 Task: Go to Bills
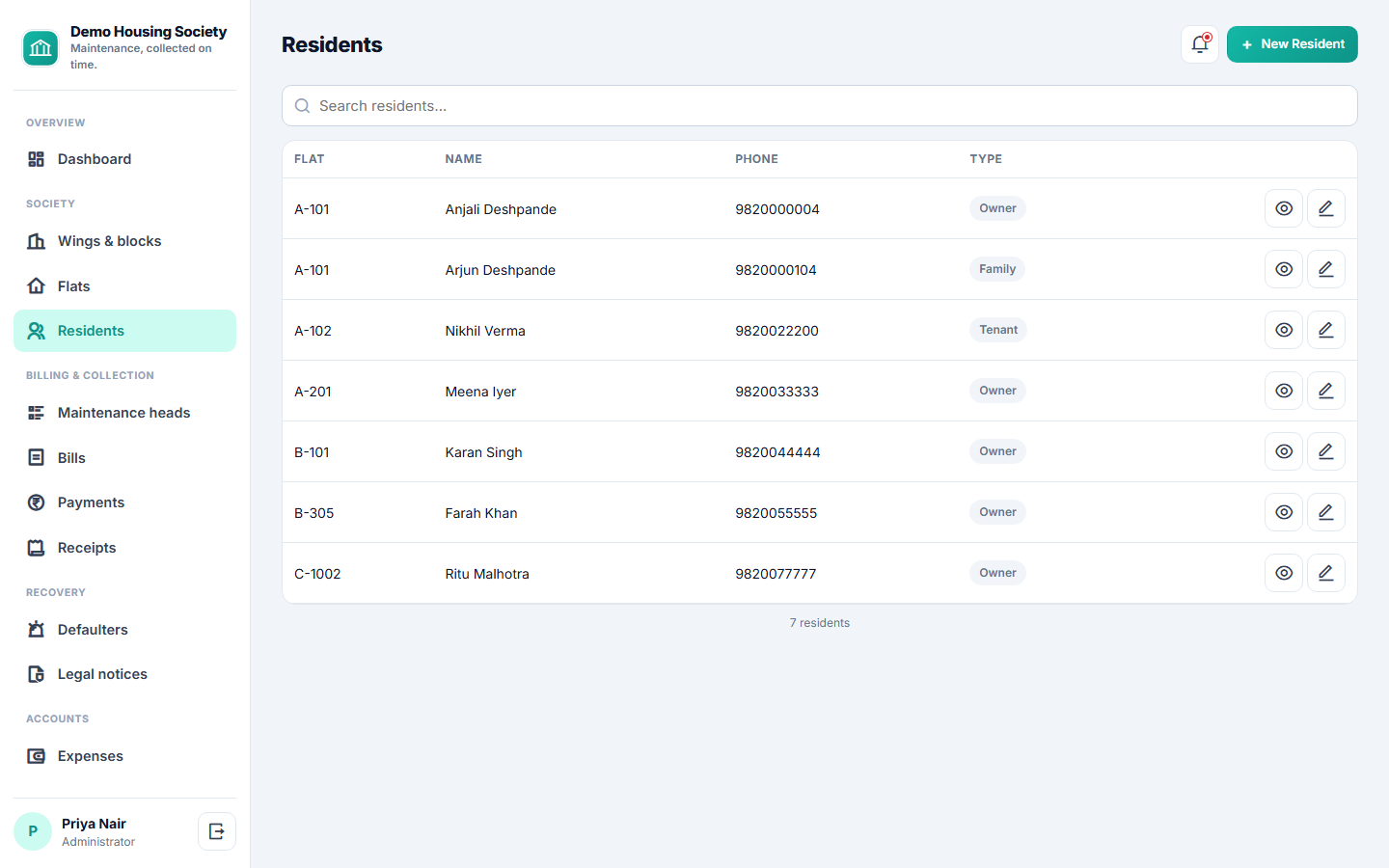tap(124, 458)
